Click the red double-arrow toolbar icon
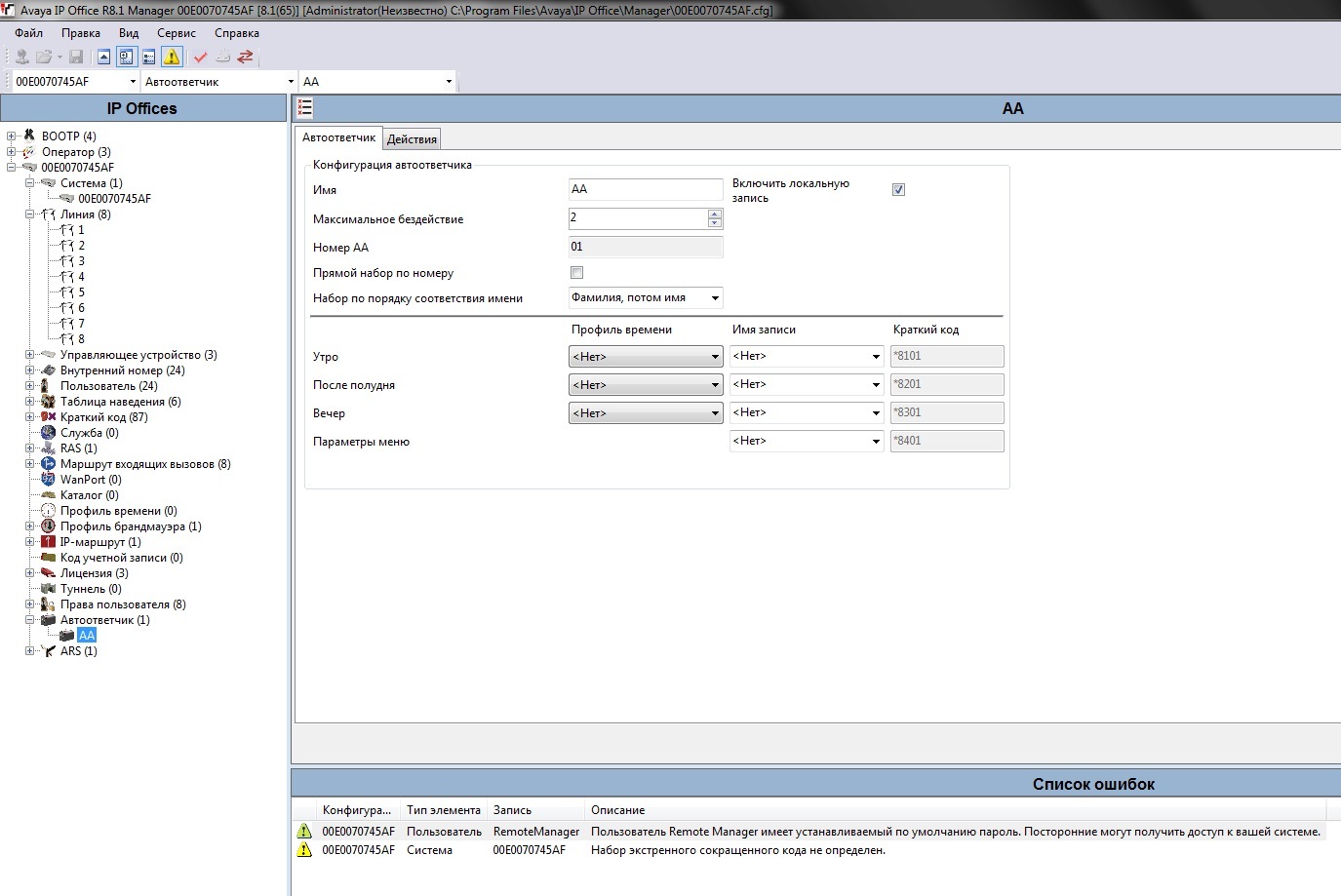The width and height of the screenshot is (1341, 896). point(246,57)
